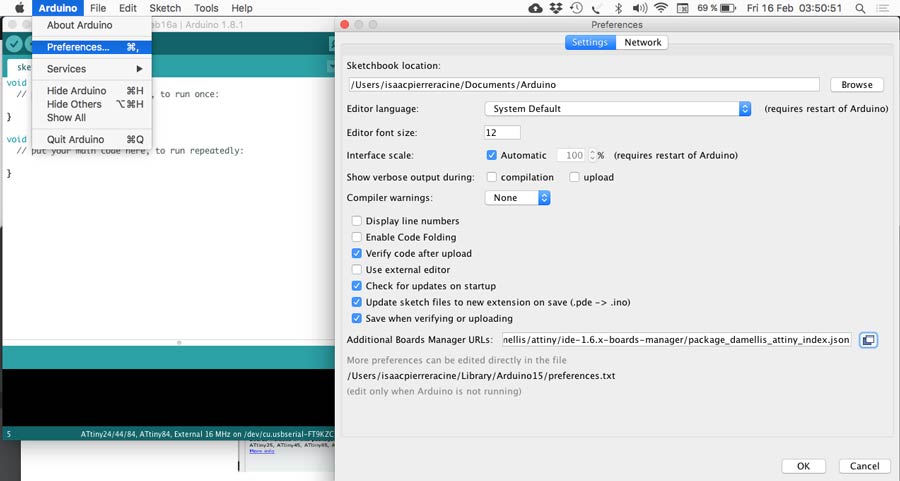Open the Spotlight search magnifier icon
The height and width of the screenshot is (481, 900).
[861, 8]
